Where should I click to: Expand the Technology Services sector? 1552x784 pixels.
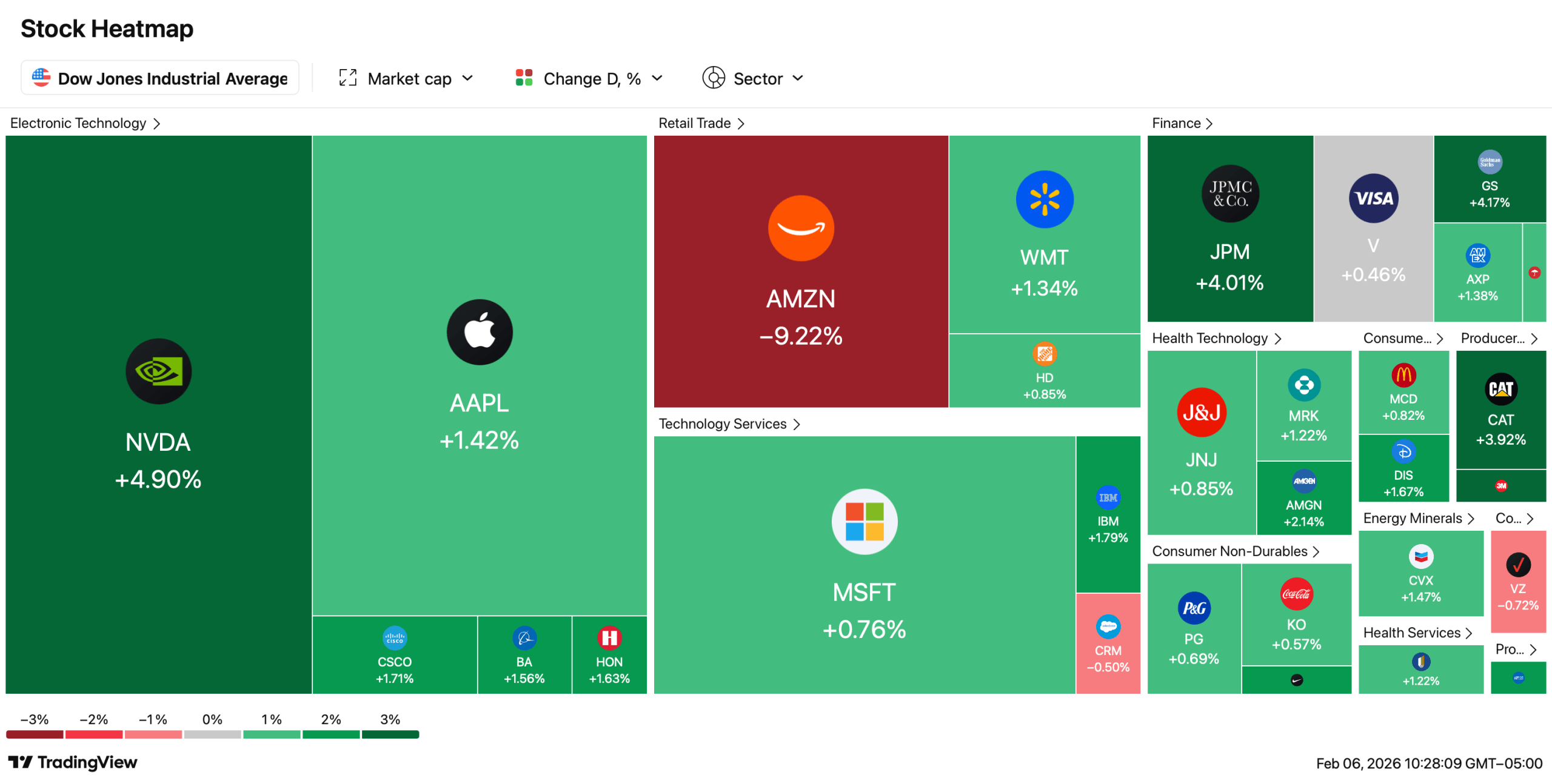click(x=729, y=424)
